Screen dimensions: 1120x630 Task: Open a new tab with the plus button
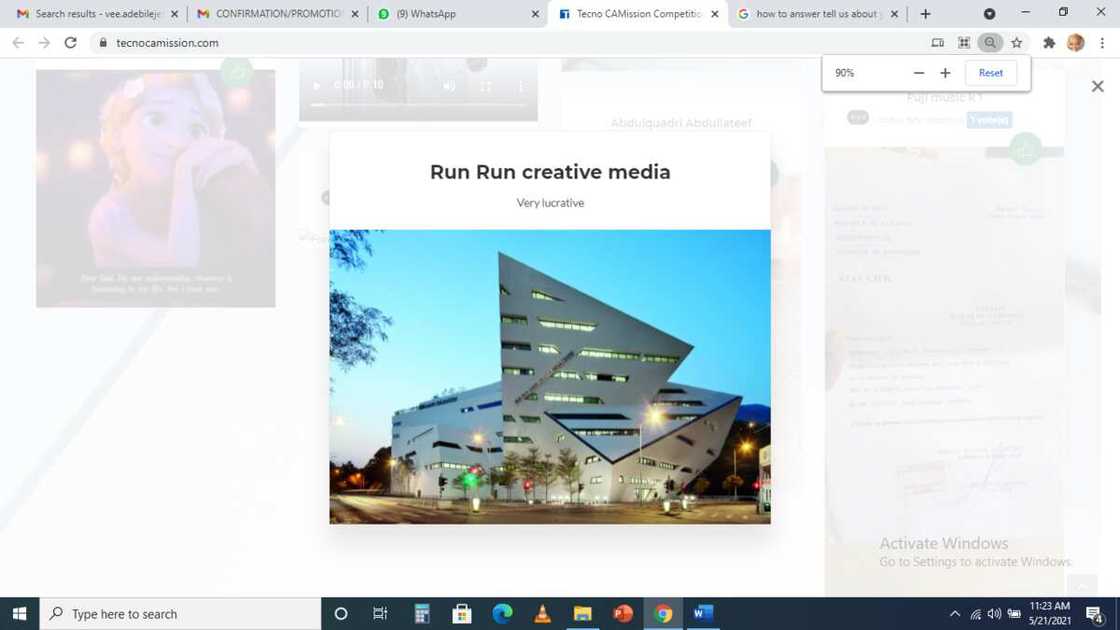925,14
